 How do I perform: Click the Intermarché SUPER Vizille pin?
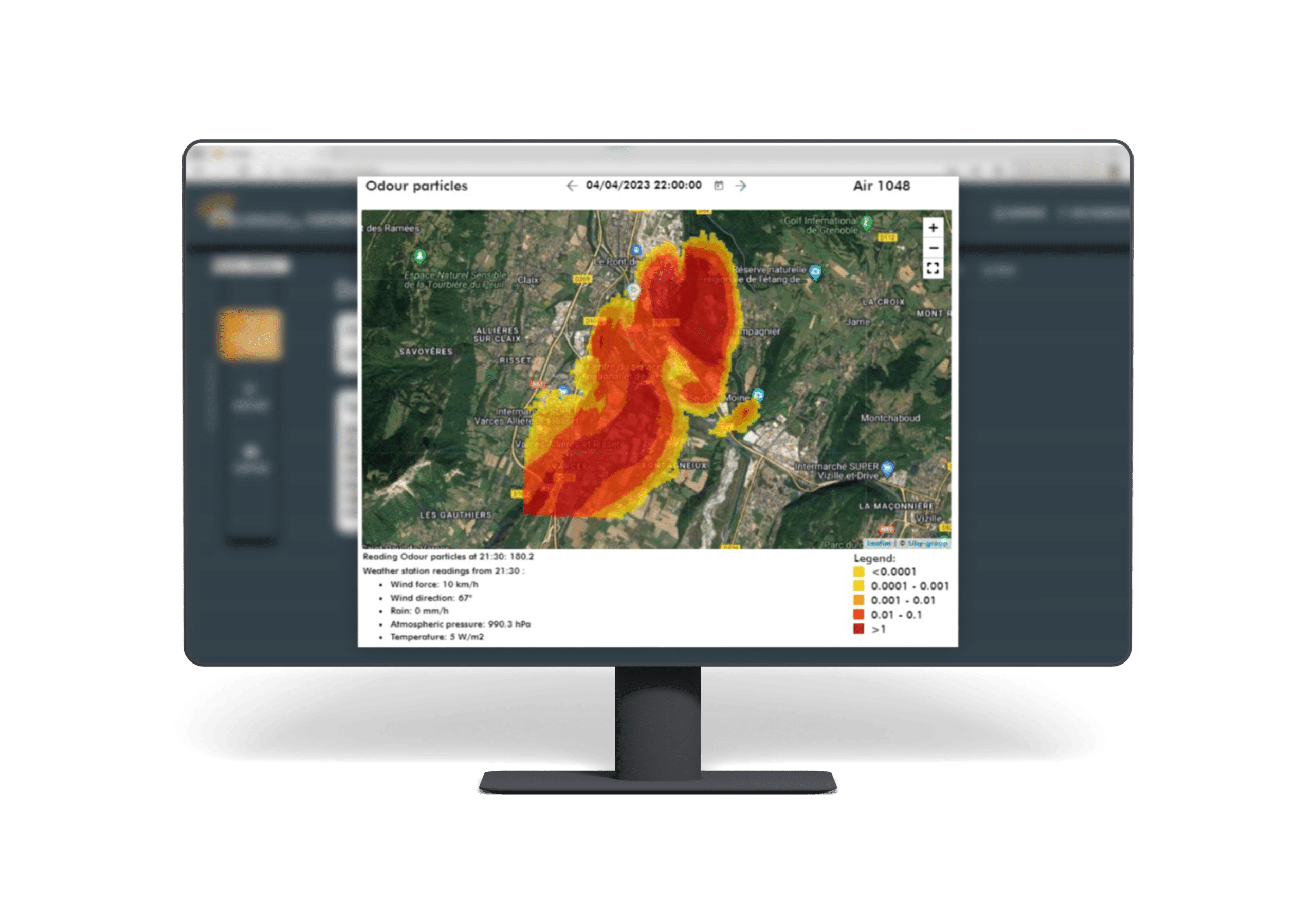point(887,468)
